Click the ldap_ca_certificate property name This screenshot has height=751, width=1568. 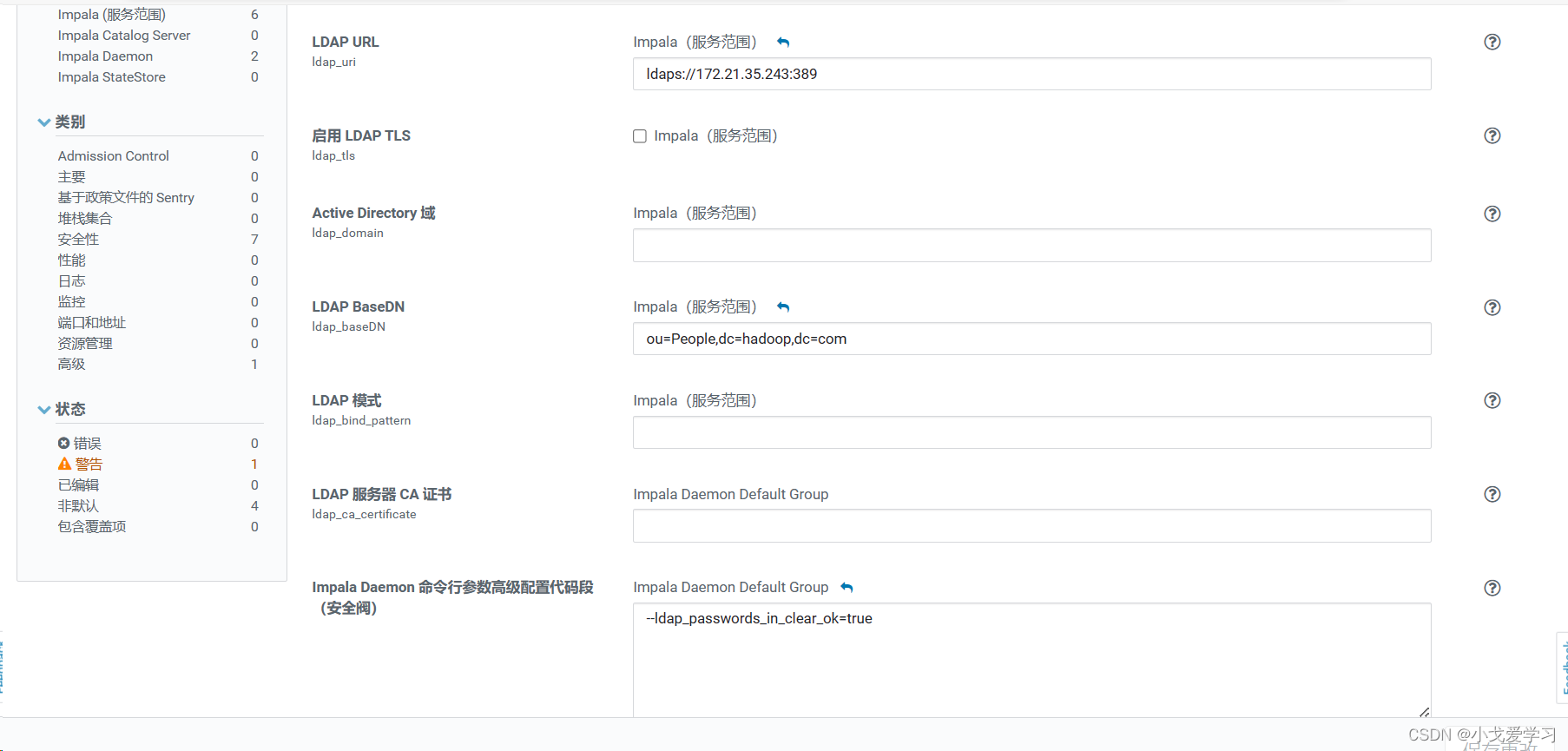364,515
